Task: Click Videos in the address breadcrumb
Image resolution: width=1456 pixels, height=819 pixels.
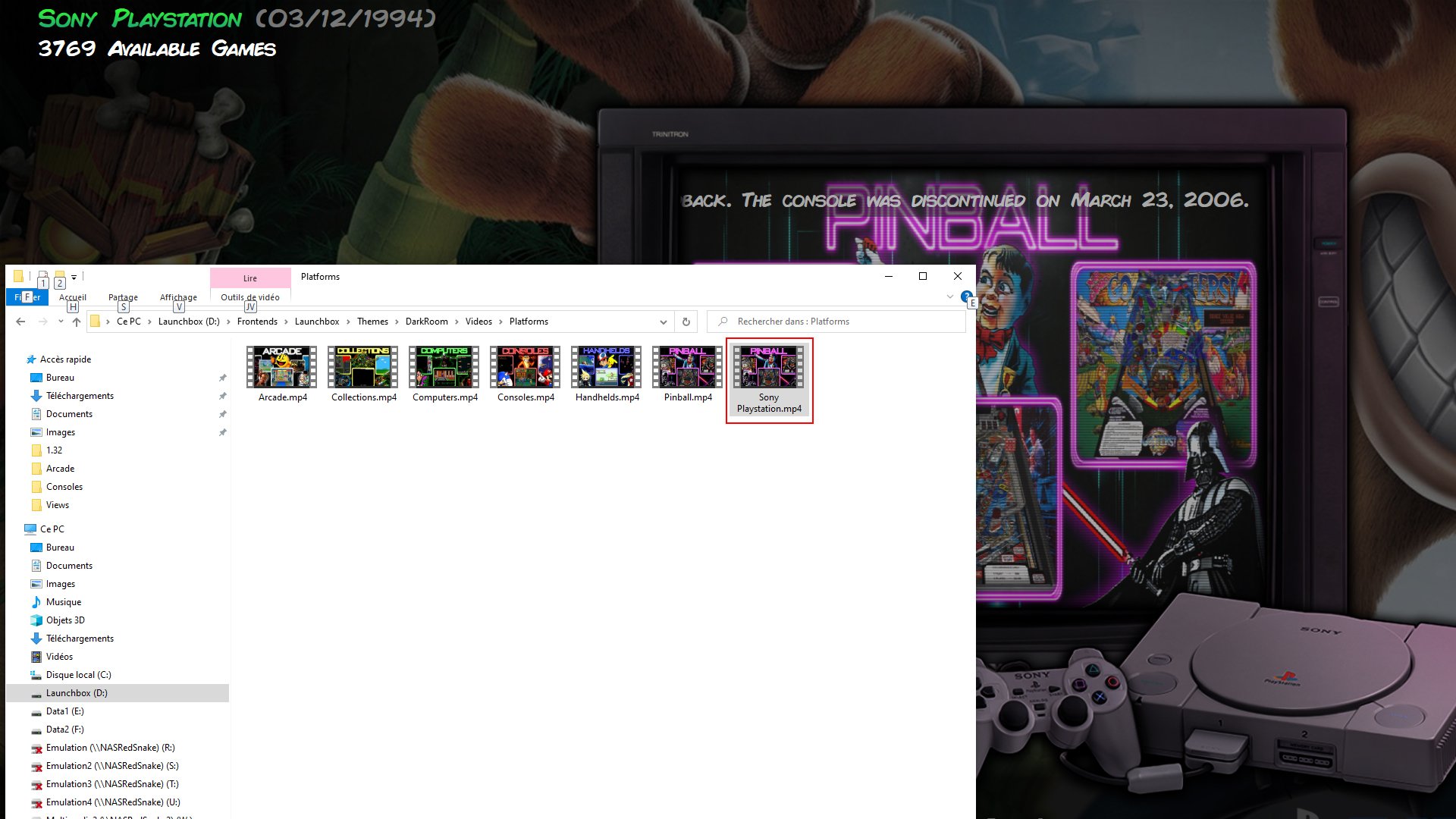Action: click(479, 322)
